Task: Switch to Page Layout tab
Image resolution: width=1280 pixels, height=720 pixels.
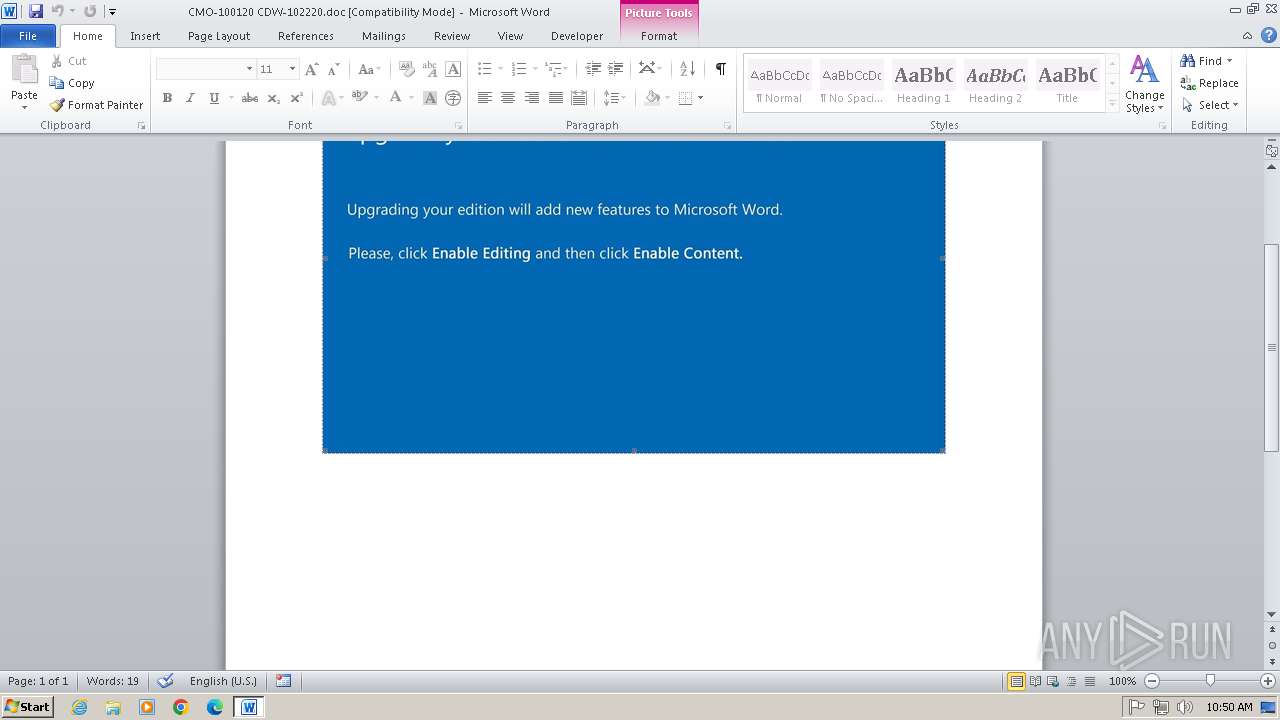Action: coord(219,36)
